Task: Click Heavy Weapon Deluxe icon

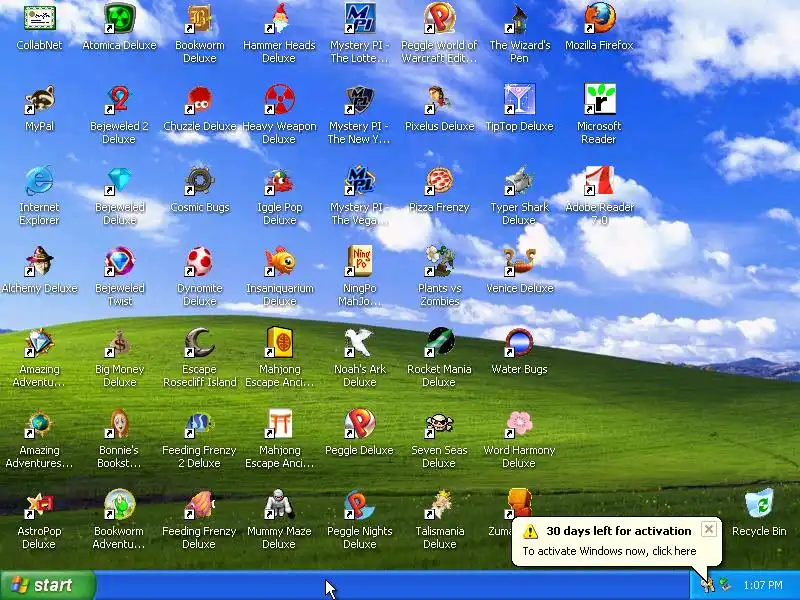Action: coord(279,99)
